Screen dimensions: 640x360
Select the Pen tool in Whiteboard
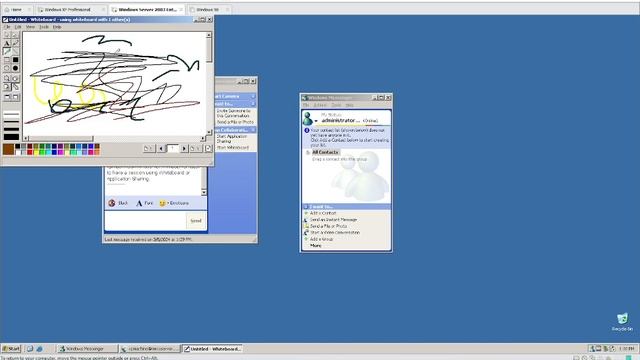coord(7,51)
